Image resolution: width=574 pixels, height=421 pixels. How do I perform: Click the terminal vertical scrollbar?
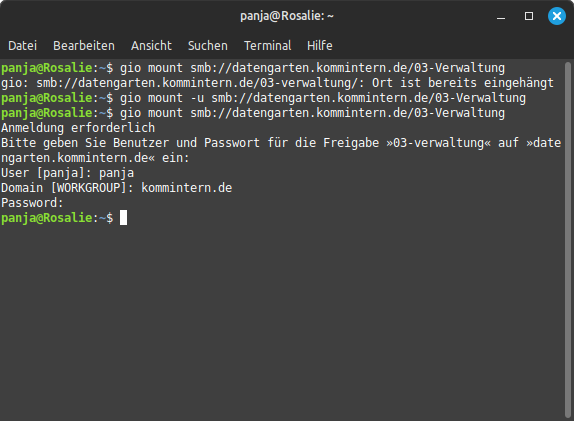568,240
